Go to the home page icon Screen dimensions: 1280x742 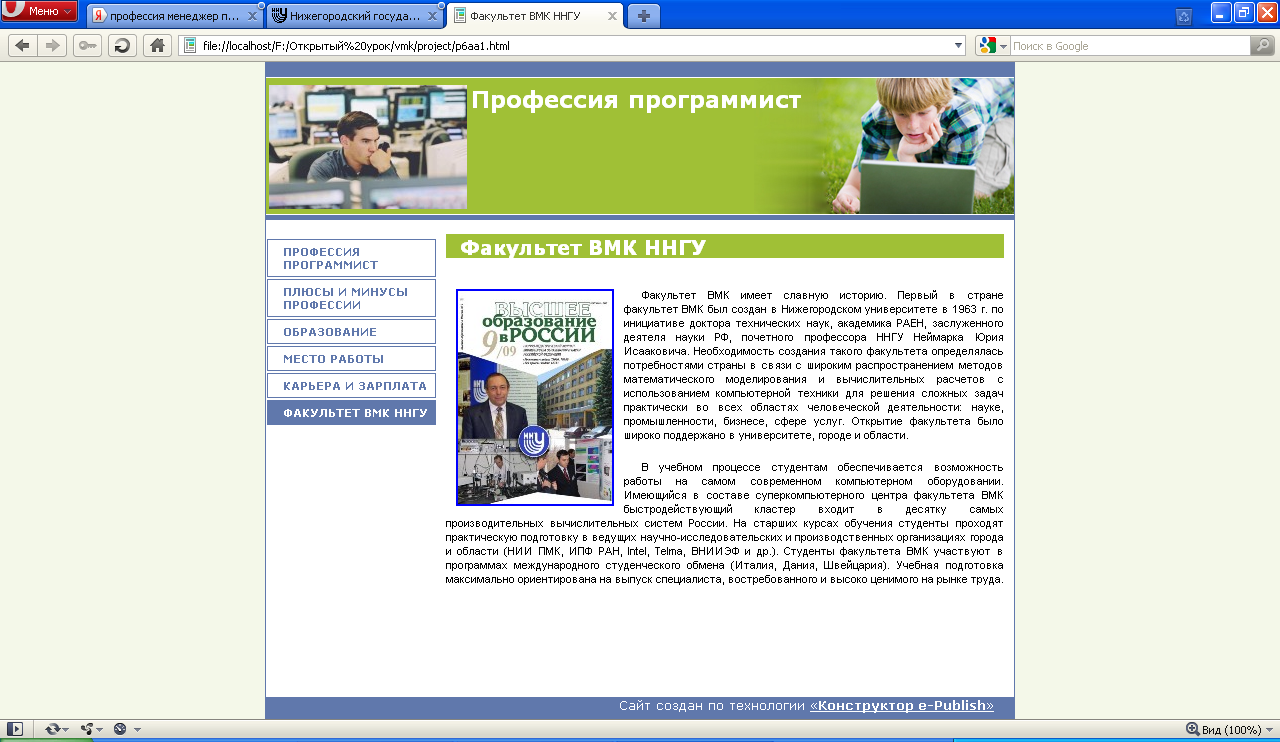click(157, 46)
